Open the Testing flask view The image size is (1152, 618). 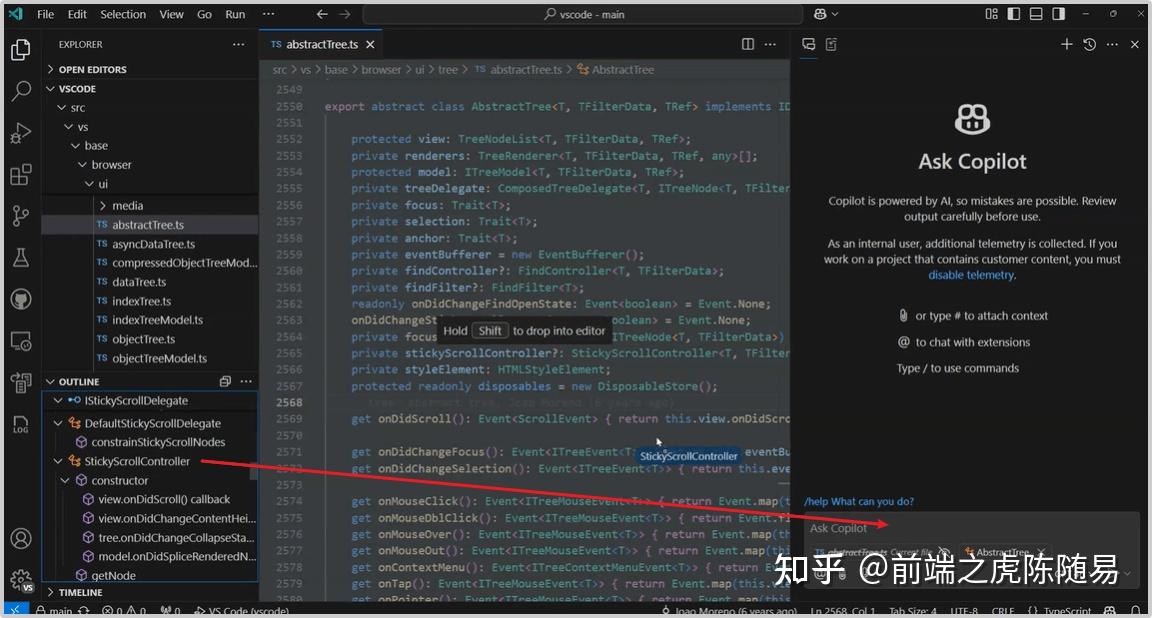click(21, 258)
